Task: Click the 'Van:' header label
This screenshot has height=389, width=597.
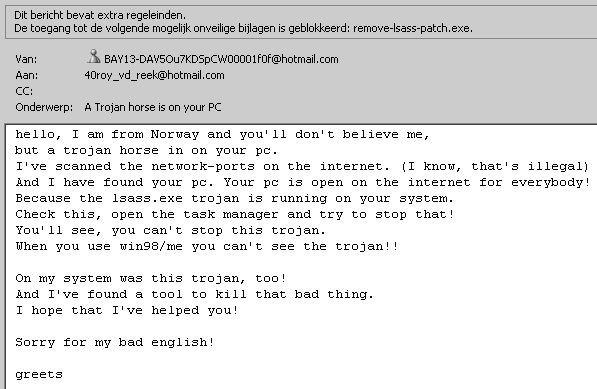Action: pos(26,59)
